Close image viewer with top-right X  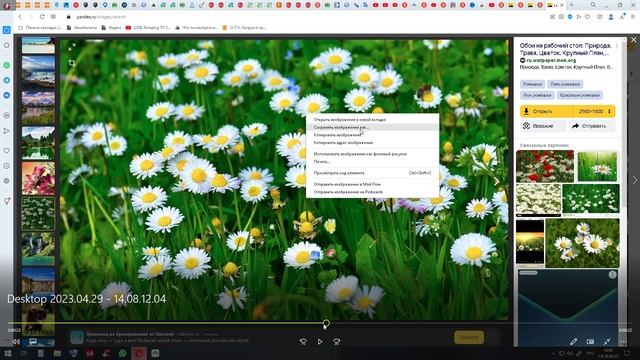point(633,40)
